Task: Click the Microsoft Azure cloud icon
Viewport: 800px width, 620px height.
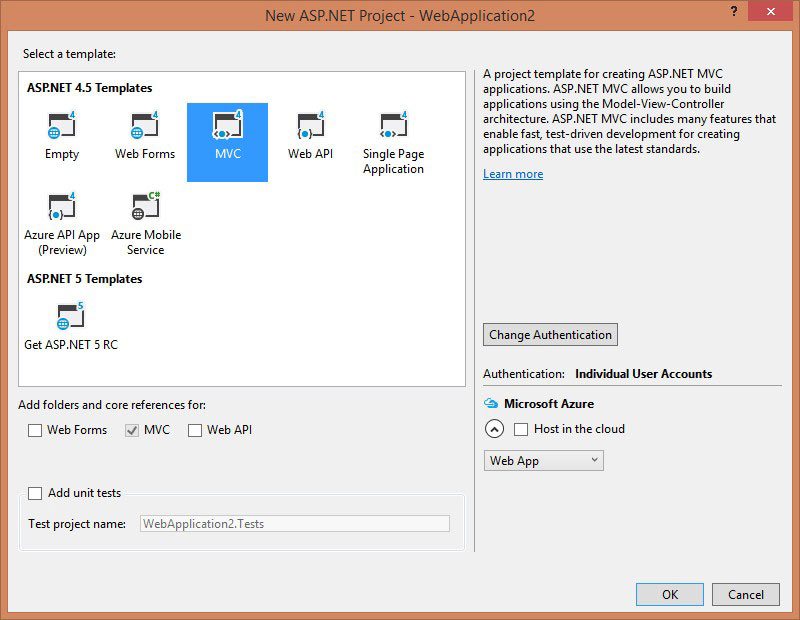Action: pyautogui.click(x=490, y=404)
